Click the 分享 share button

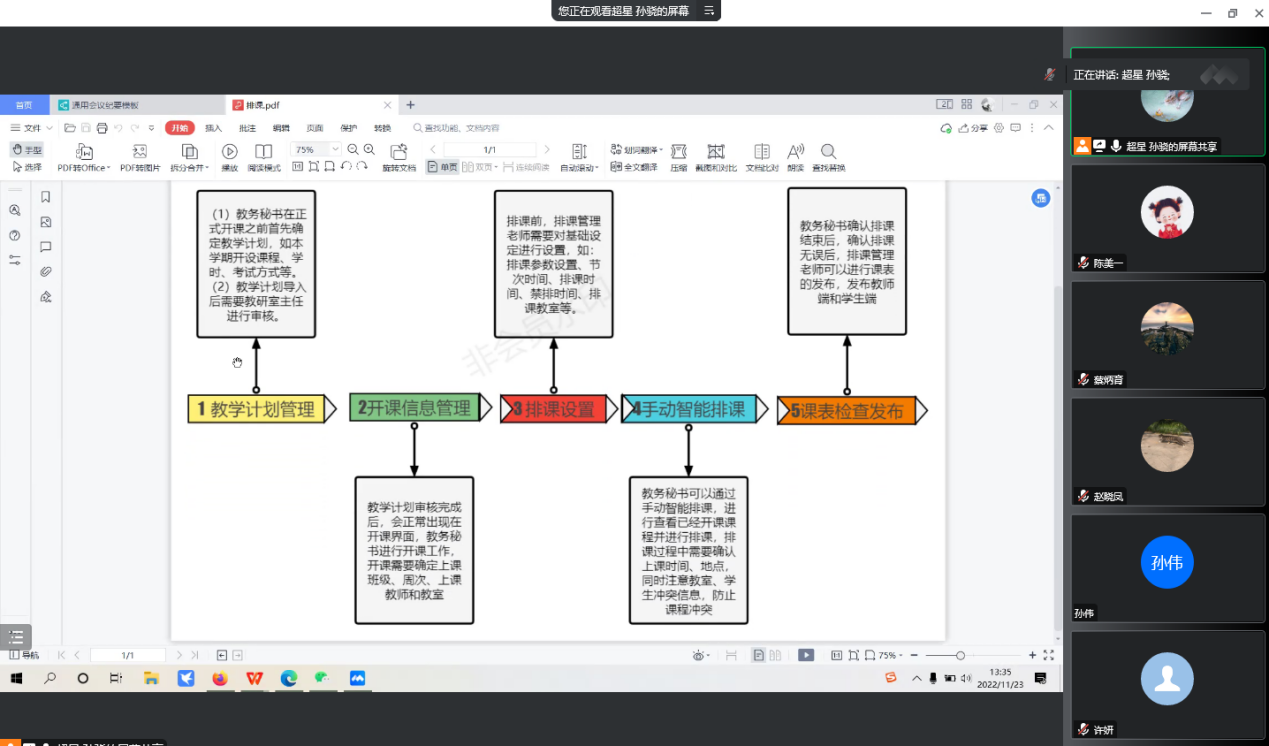[x=973, y=128]
